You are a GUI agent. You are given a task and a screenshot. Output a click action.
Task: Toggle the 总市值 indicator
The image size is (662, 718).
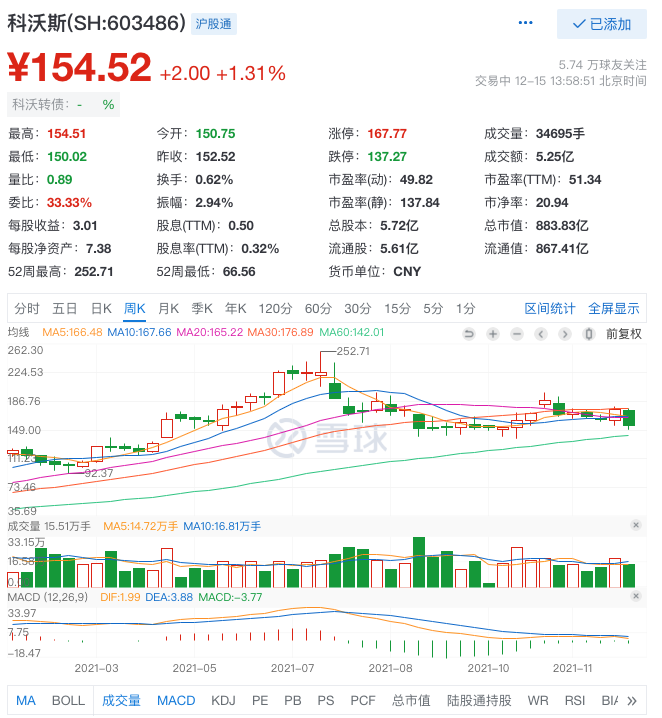point(411,700)
